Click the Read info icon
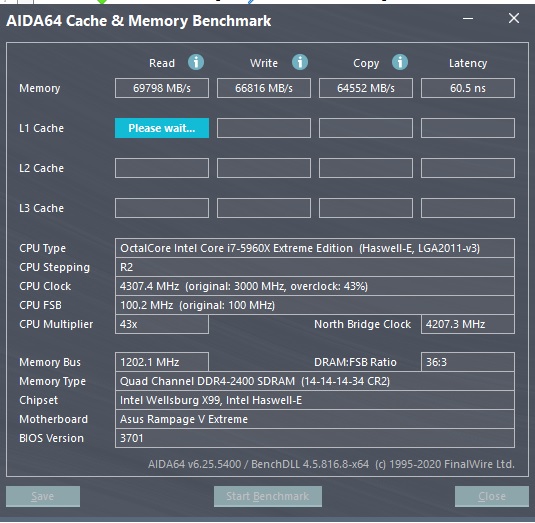535x523 pixels. (x=196, y=62)
